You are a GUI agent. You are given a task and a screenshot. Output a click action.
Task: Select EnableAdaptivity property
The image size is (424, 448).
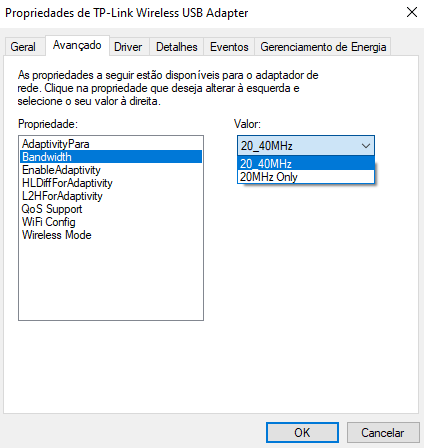[111, 170]
